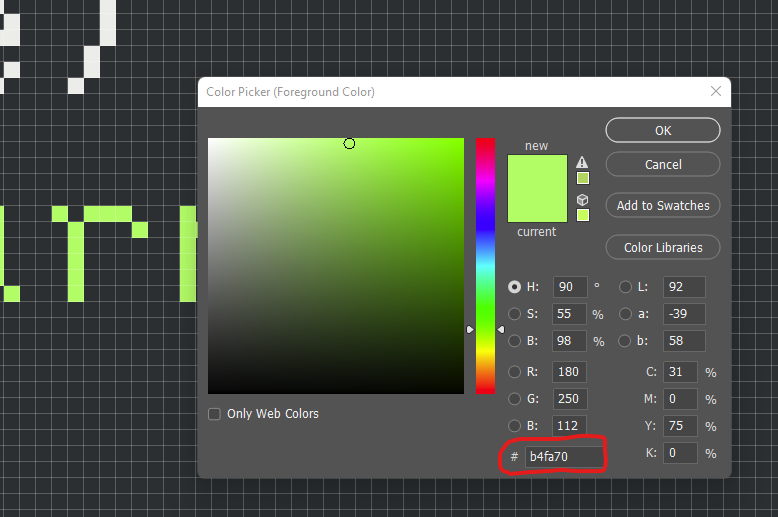Select the L lightness radio button
Image resolution: width=778 pixels, height=517 pixels.
(x=626, y=287)
